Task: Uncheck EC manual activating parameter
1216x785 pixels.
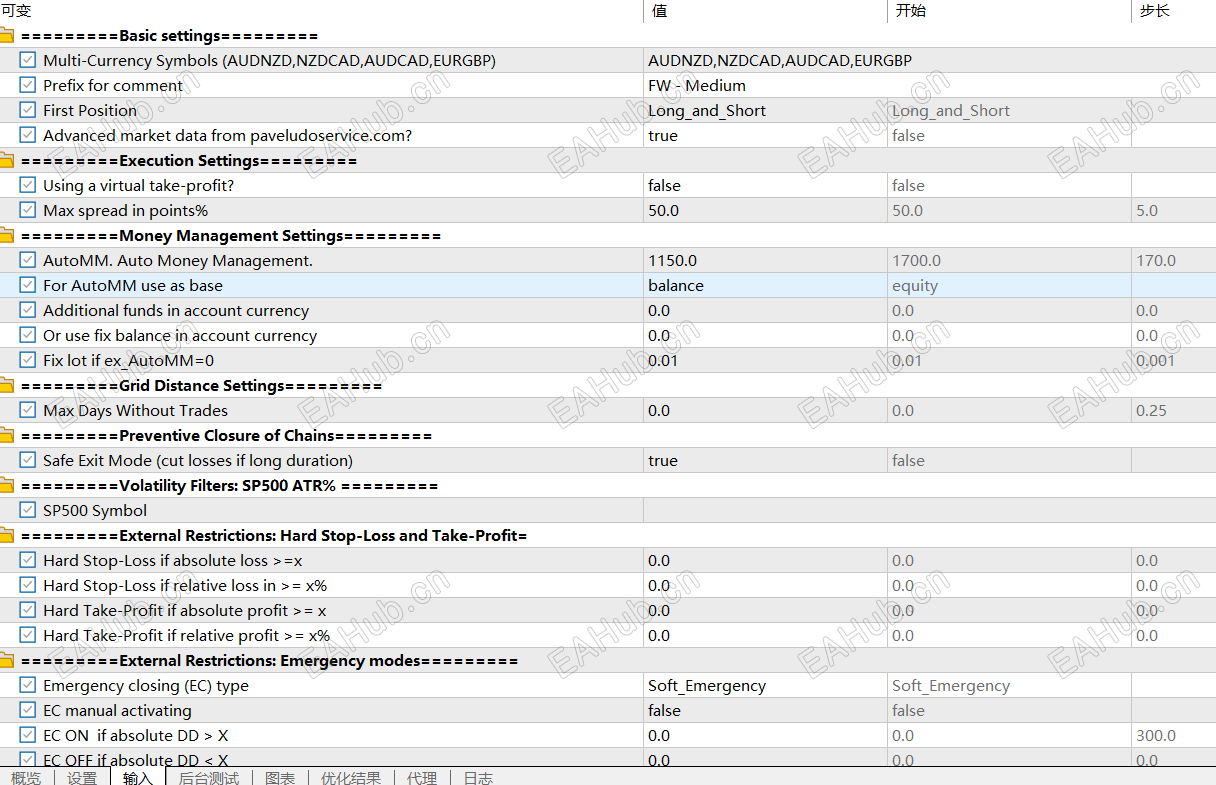Action: [x=27, y=710]
